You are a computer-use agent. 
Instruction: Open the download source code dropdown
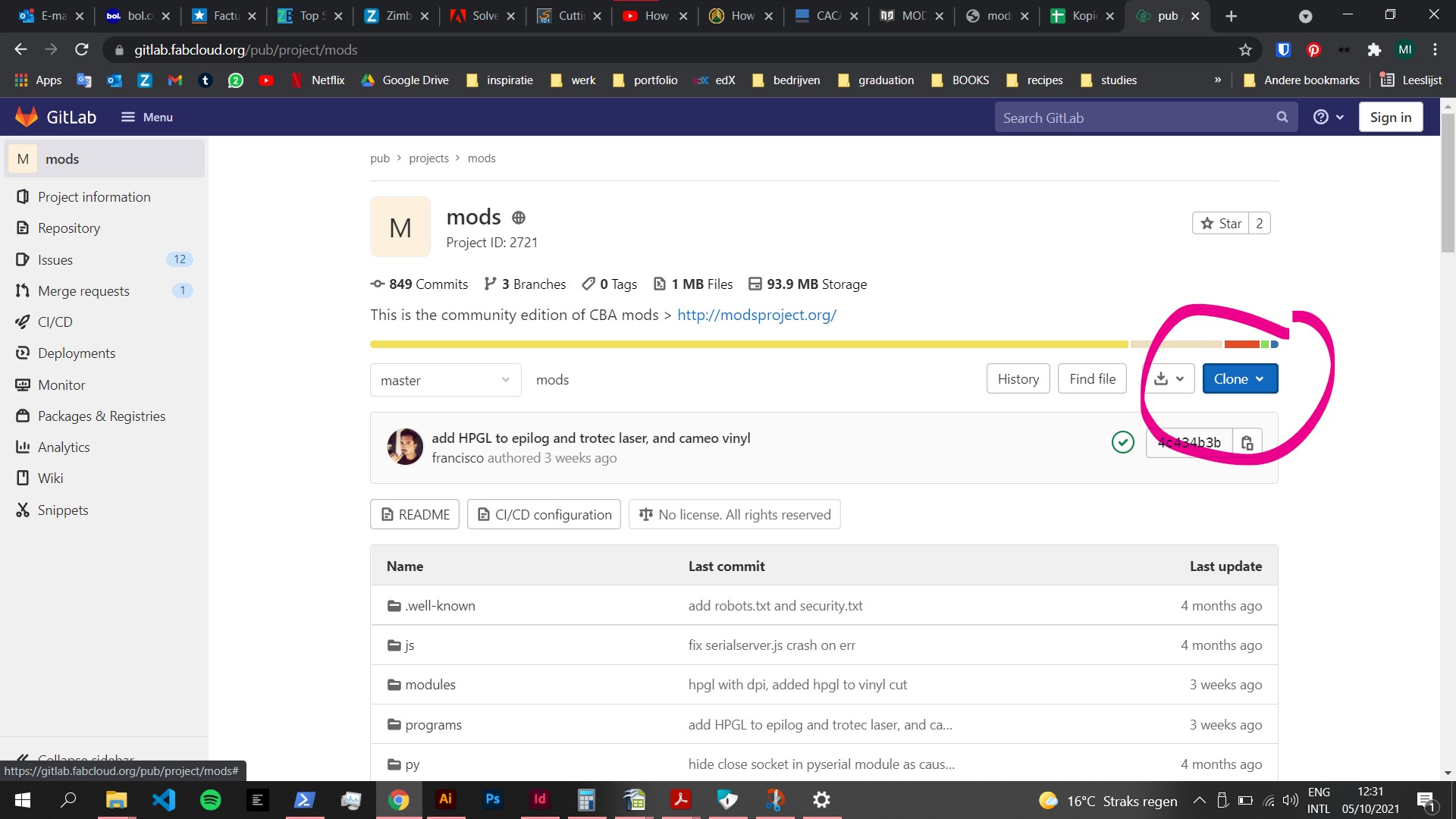point(1169,378)
